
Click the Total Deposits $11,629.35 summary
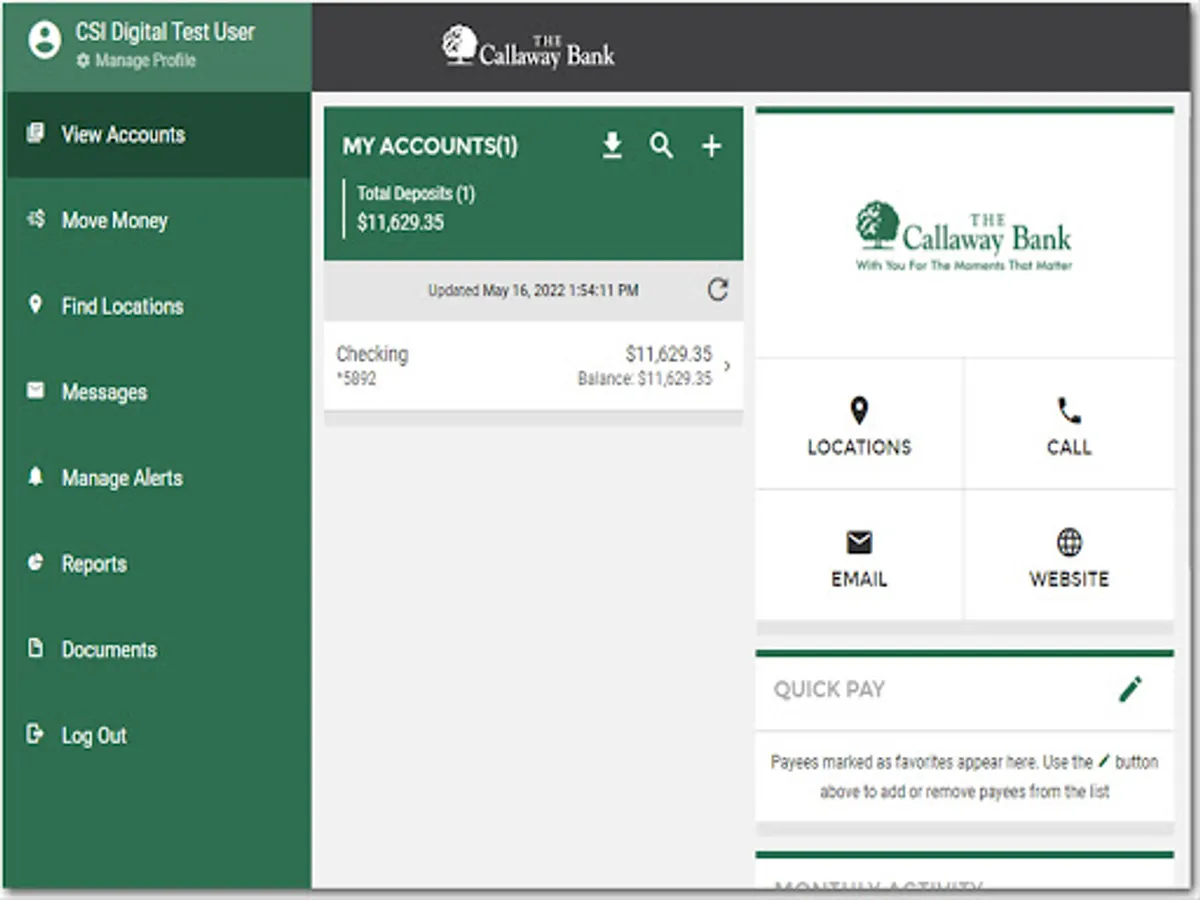pyautogui.click(x=410, y=208)
